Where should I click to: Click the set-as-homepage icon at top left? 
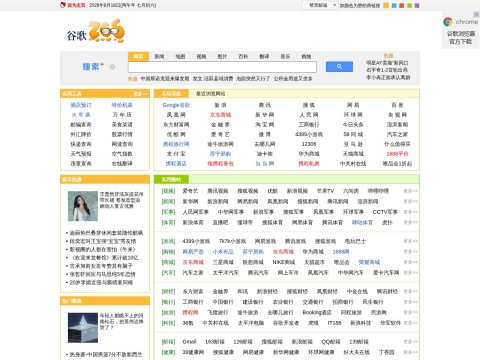coord(62,5)
